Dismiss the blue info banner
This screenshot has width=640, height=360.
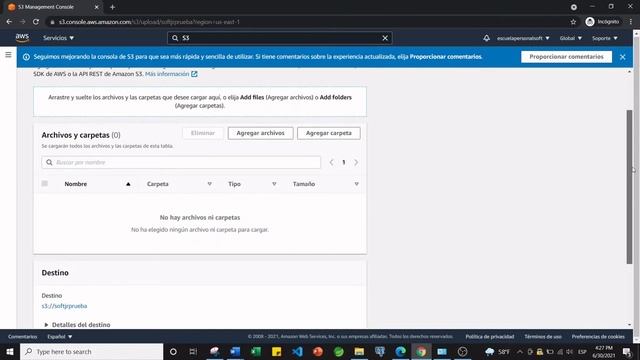click(622, 57)
